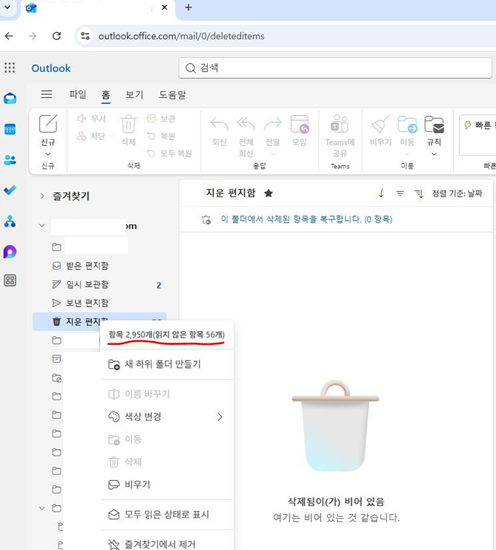
Task: Choose 모두 읽은 상태로 표시
Action: click(x=167, y=515)
